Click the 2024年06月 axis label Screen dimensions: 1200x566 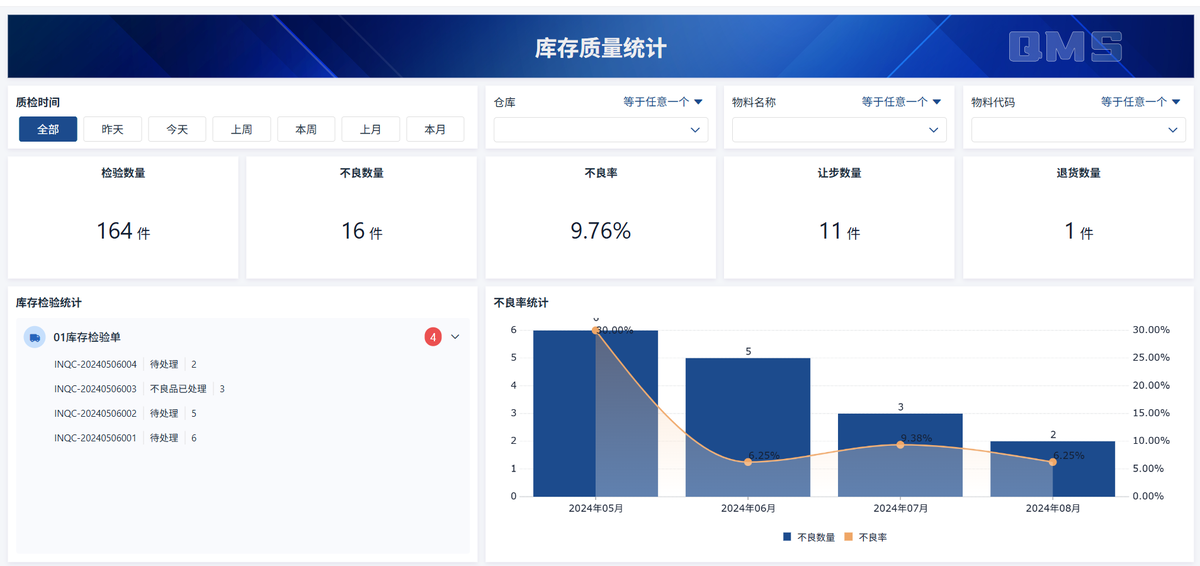pos(748,509)
